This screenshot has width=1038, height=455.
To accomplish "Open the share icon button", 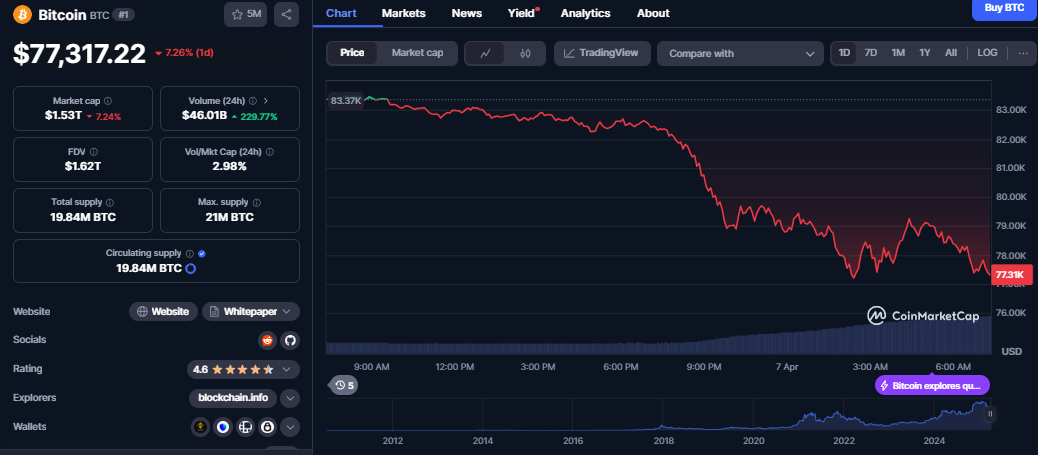I will (x=286, y=14).
